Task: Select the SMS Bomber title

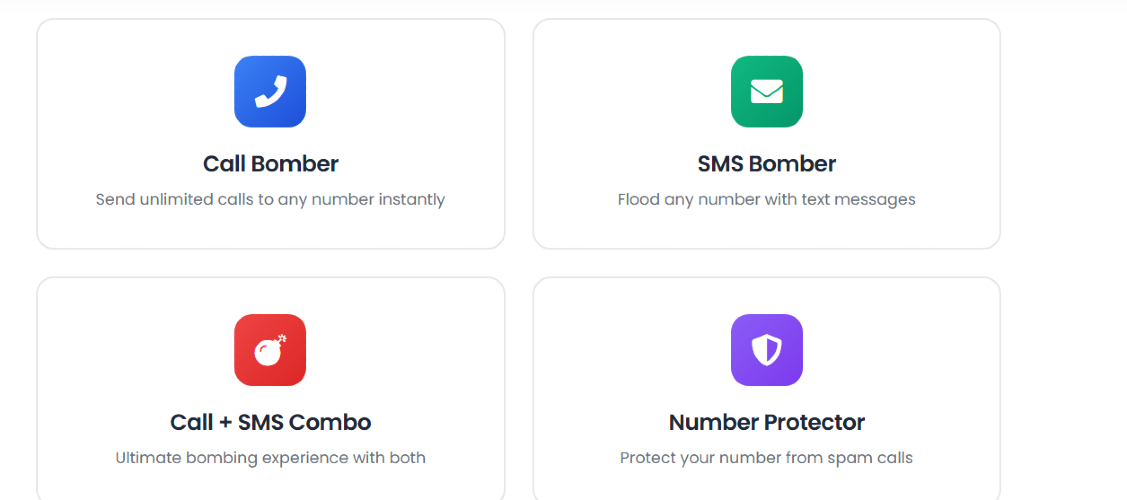Action: pyautogui.click(x=766, y=164)
